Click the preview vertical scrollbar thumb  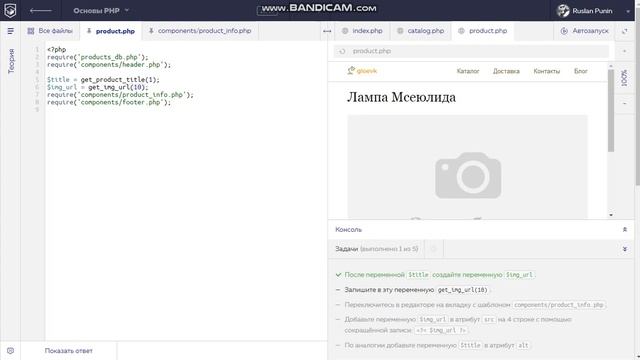pos(611,110)
